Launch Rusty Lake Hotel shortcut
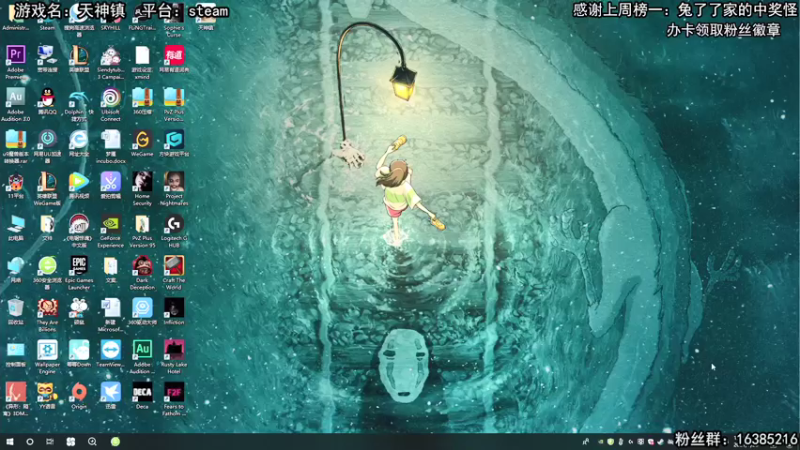Image resolution: width=800 pixels, height=450 pixels. [173, 351]
